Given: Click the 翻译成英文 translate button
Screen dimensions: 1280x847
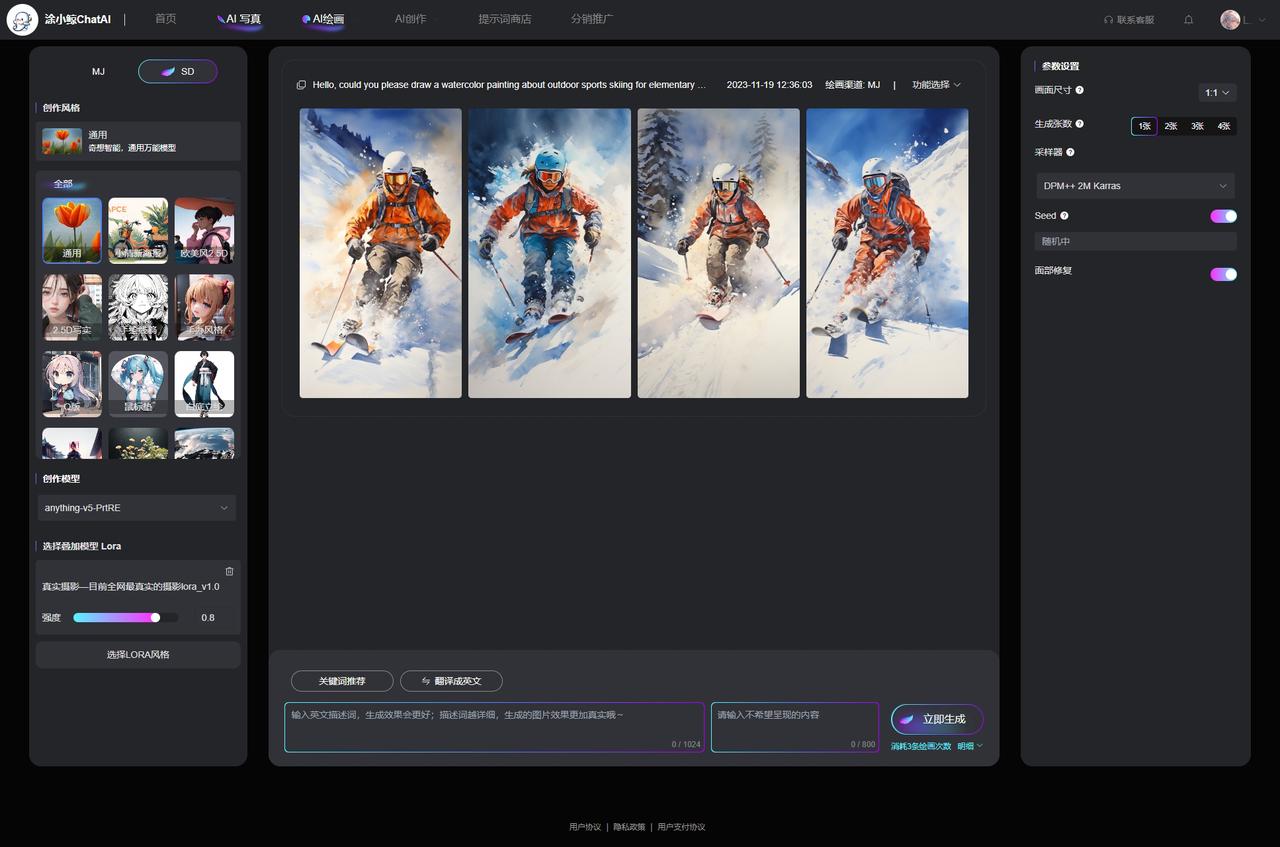Looking at the screenshot, I should (451, 681).
